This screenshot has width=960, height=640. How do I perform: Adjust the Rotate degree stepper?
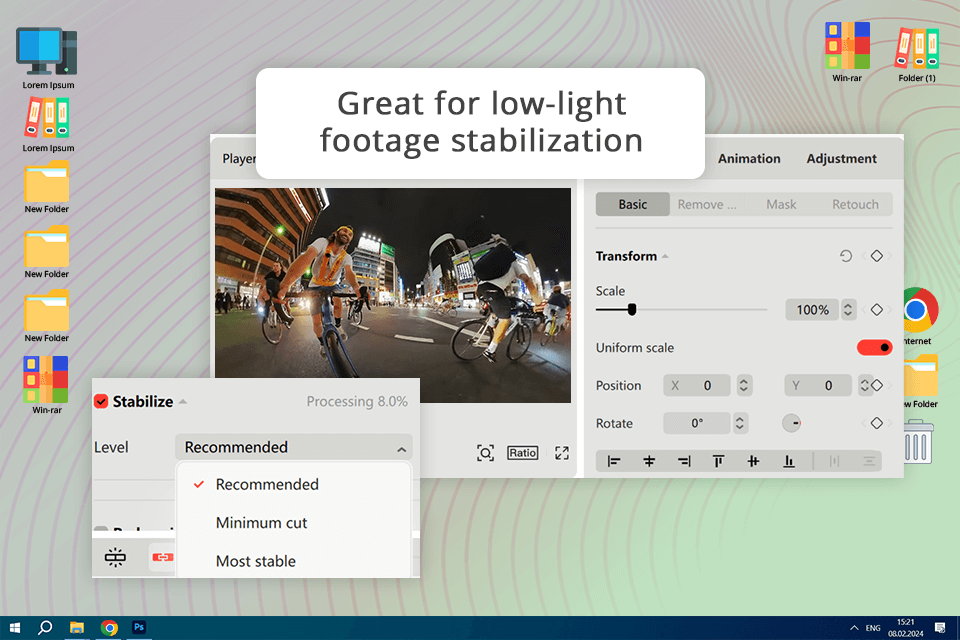(x=740, y=423)
